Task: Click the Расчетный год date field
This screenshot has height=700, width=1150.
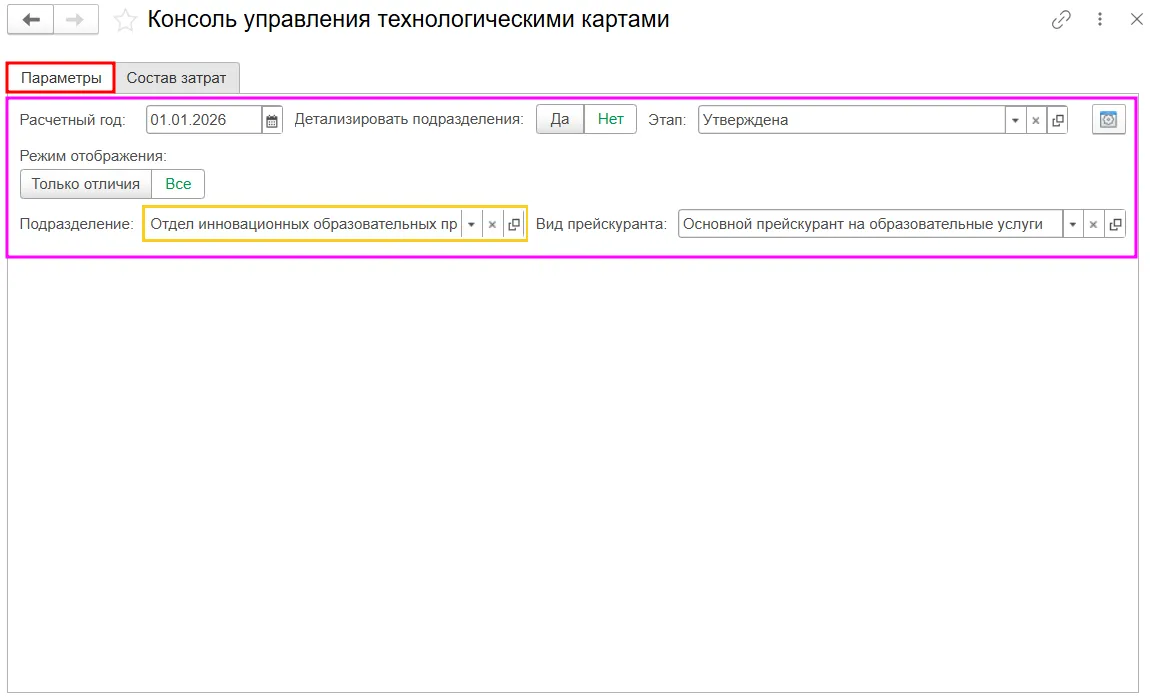Action: 204,120
